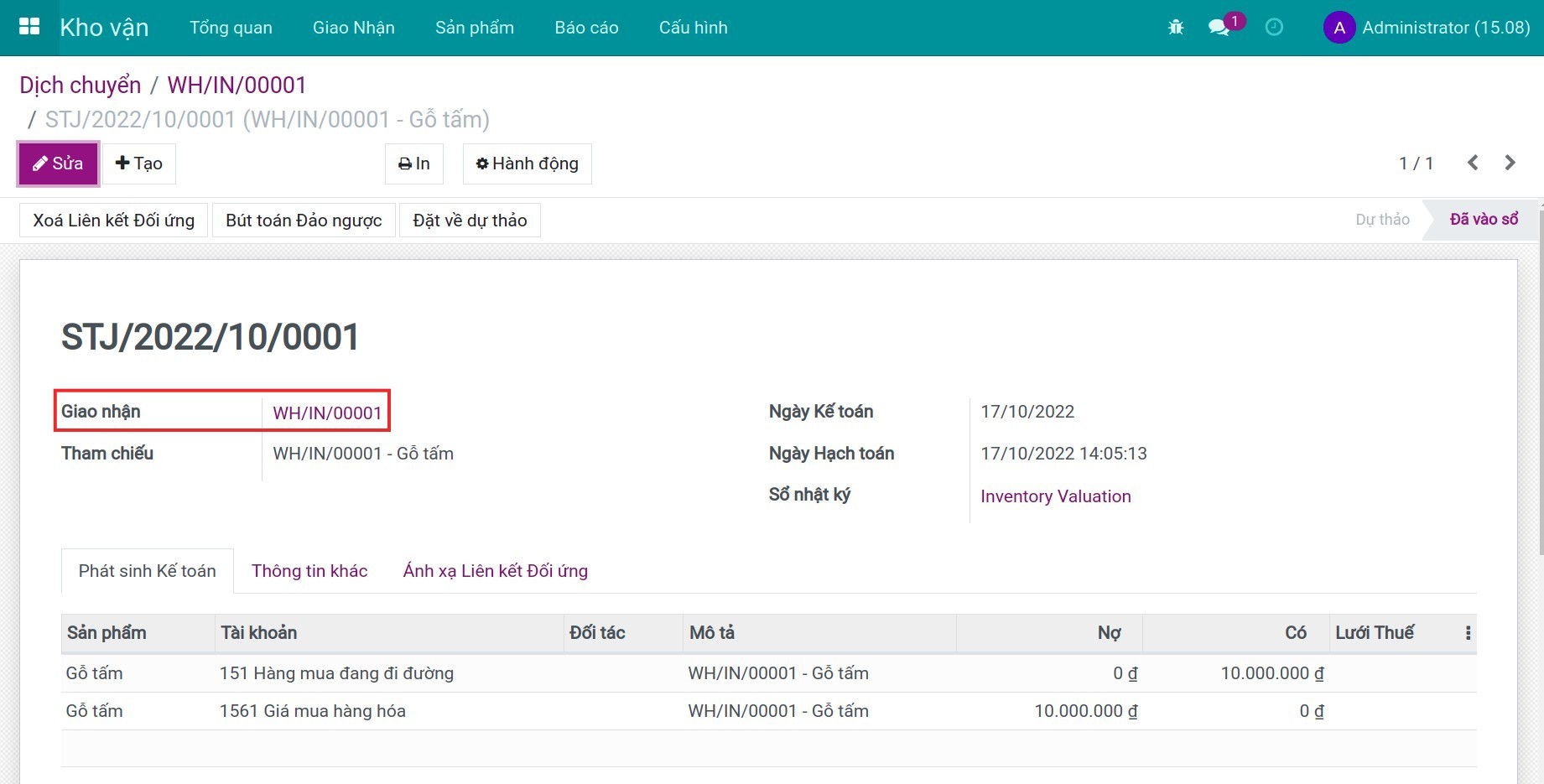This screenshot has height=784, width=1544.
Task: Click the Đặt về dự thảo button
Action: click(x=470, y=221)
